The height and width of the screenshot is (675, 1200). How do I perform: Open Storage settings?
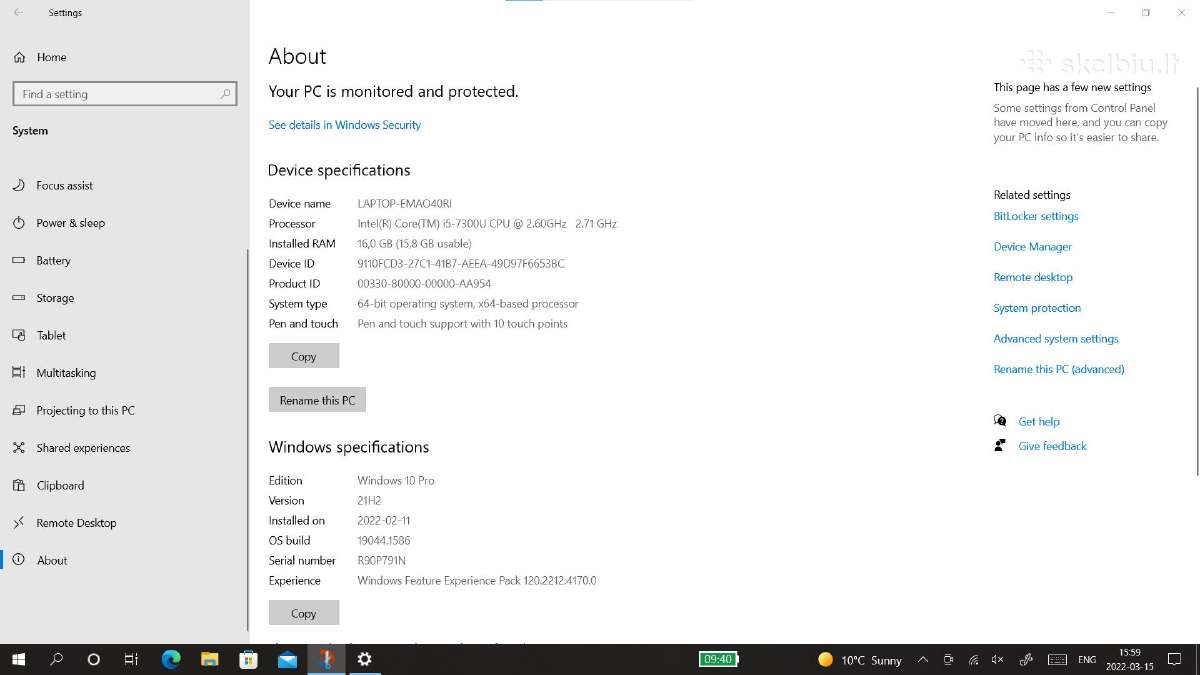point(55,298)
